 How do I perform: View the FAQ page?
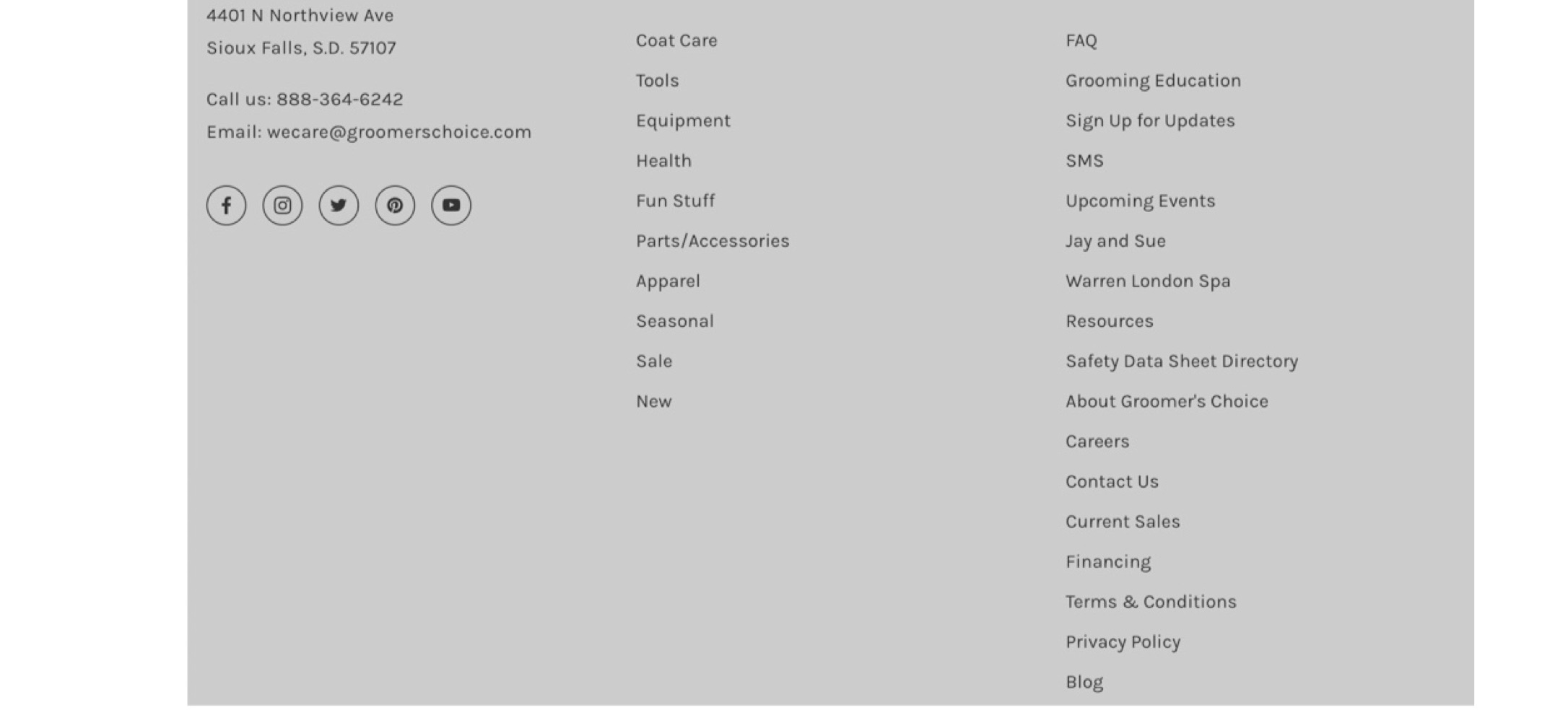1081,40
